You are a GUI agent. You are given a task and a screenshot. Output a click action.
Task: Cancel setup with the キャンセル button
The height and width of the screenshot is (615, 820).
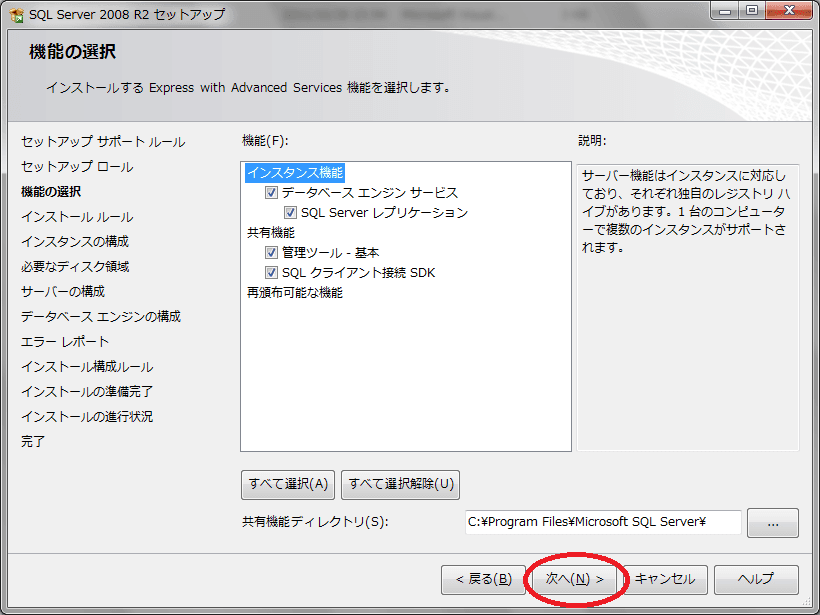661,579
